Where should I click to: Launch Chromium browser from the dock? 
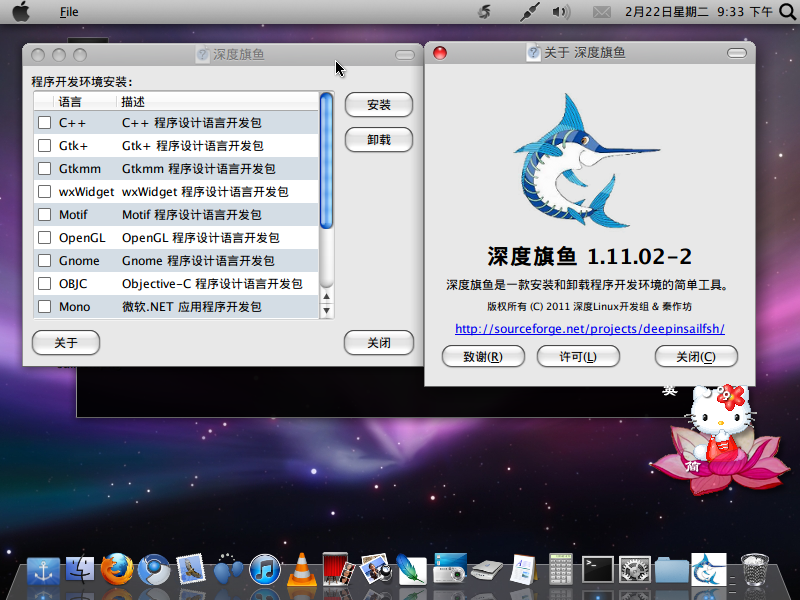(x=154, y=569)
